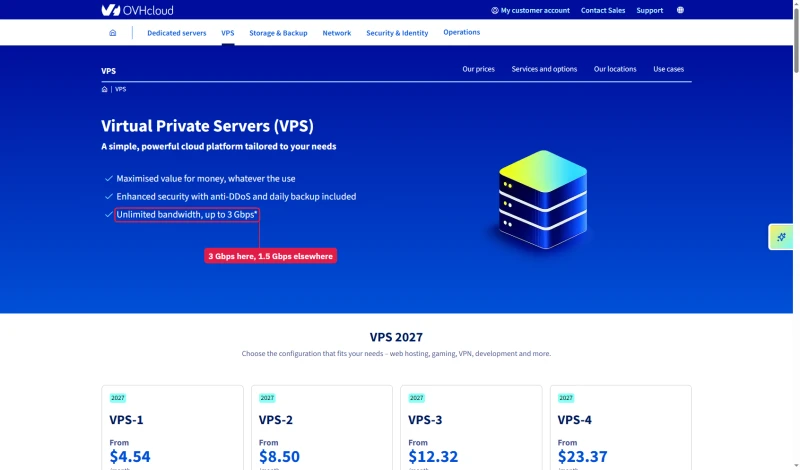Click the customer account user icon
The height and width of the screenshot is (470, 800).
[x=494, y=10]
